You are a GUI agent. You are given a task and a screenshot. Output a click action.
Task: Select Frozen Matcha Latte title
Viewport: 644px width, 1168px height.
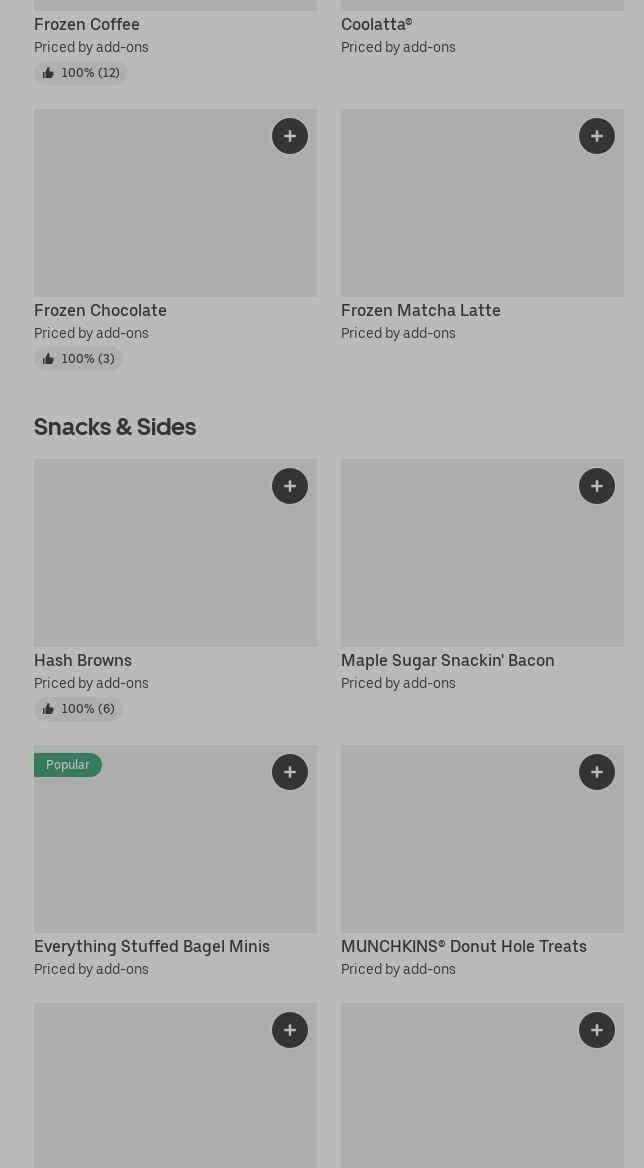coord(420,310)
